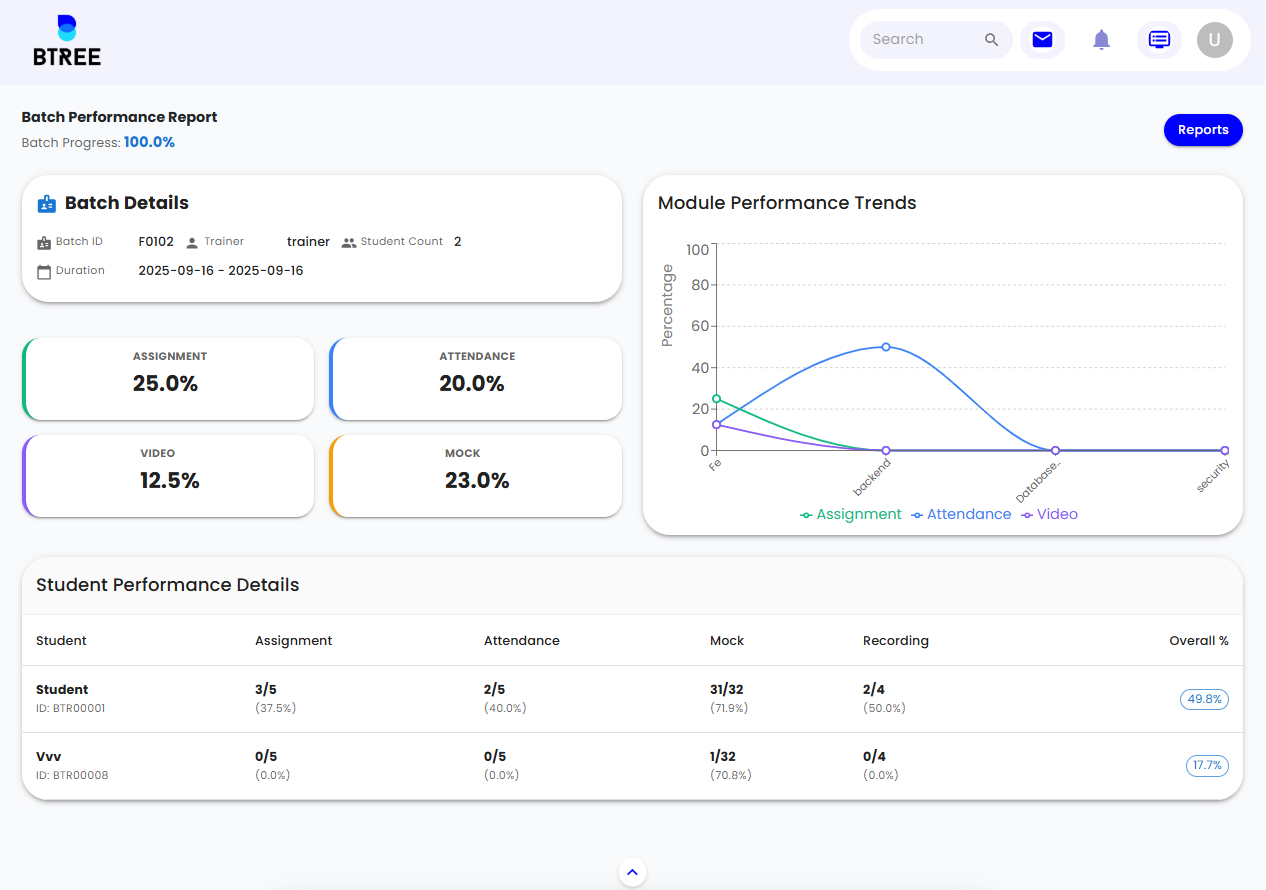Image resolution: width=1266 pixels, height=890 pixels.
Task: Click the BTREE logo
Action: coord(67,41)
